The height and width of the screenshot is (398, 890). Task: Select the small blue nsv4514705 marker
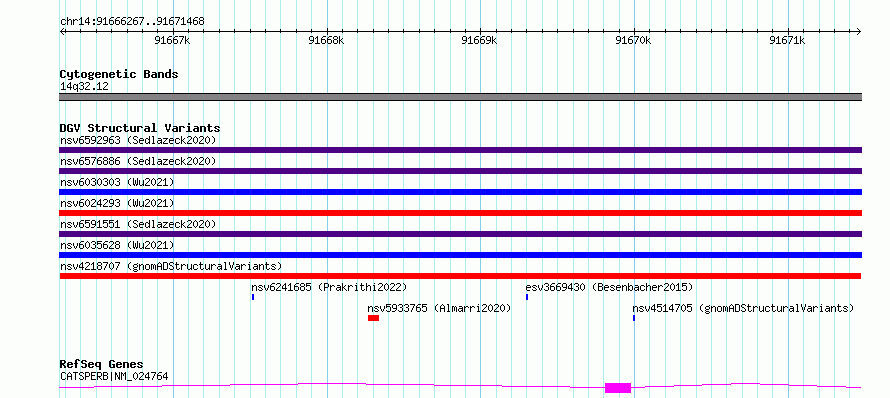[633, 318]
